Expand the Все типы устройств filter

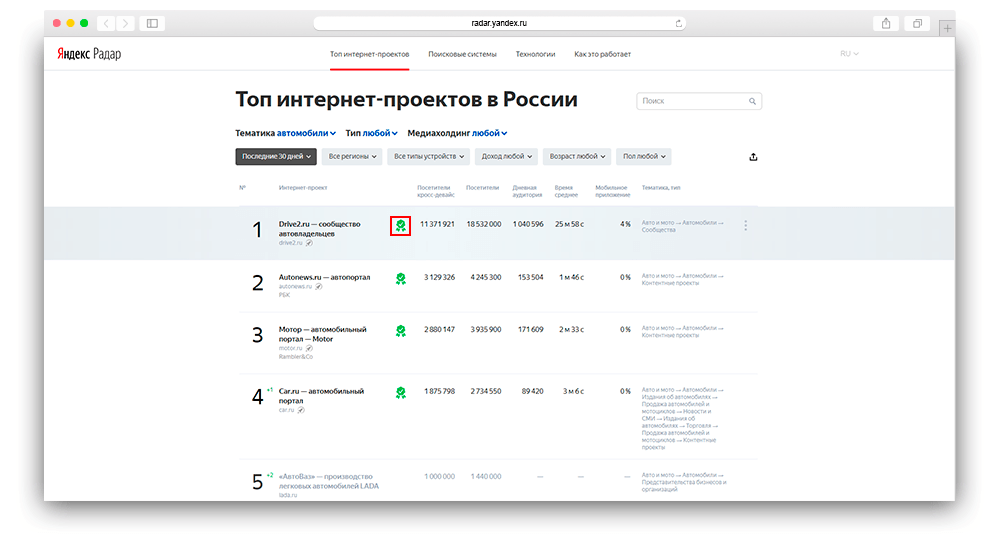click(429, 156)
